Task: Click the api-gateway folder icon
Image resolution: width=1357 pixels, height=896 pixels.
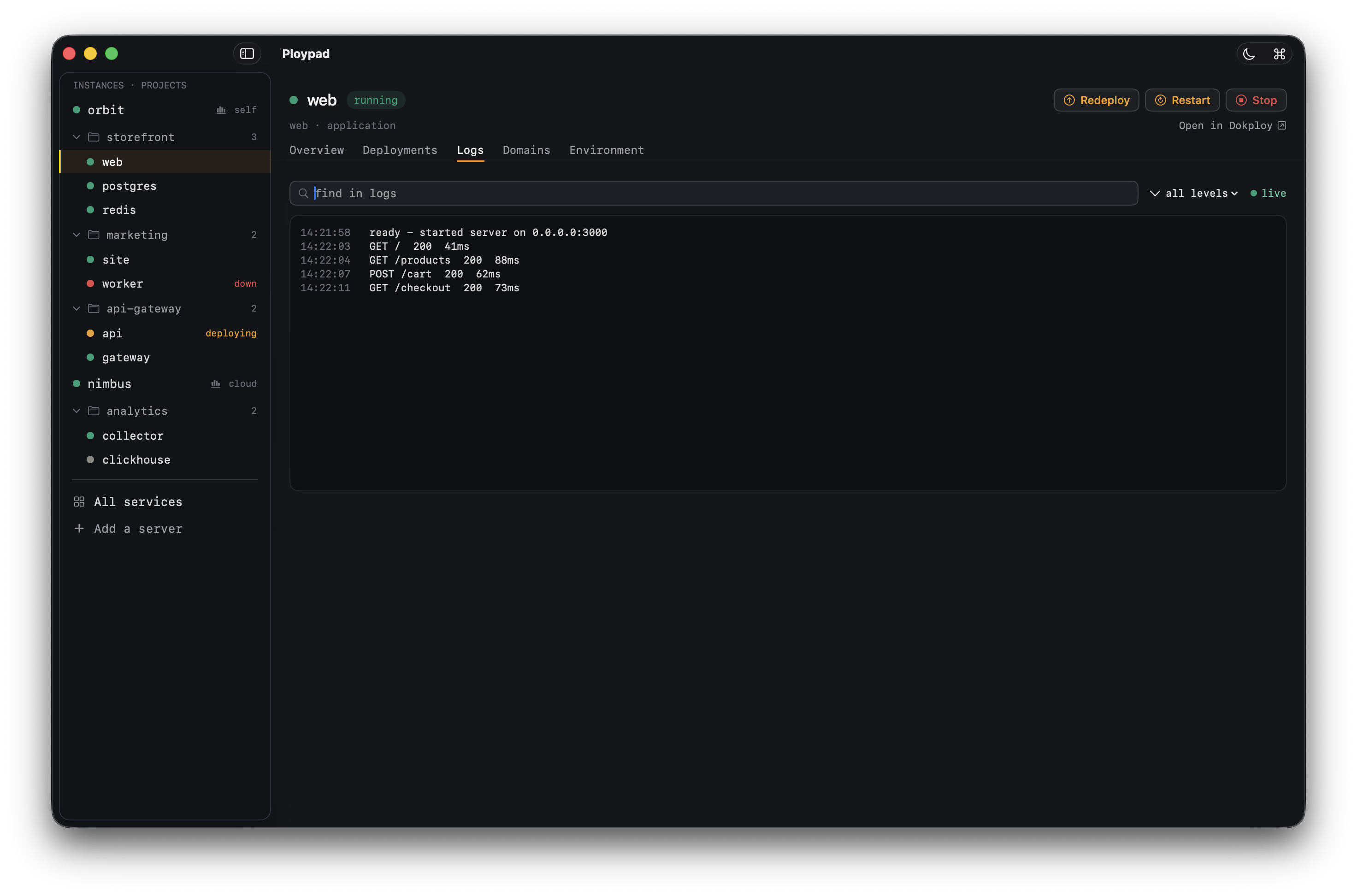Action: click(94, 308)
